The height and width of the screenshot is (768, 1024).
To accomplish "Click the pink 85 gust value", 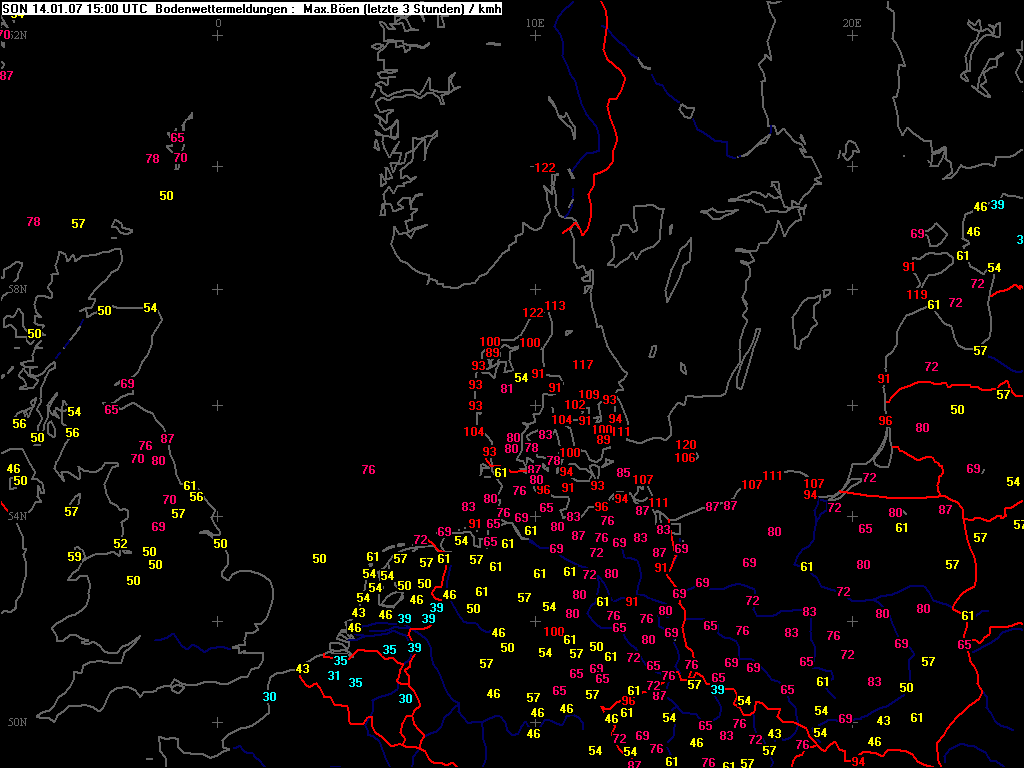I will pyautogui.click(x=623, y=473).
